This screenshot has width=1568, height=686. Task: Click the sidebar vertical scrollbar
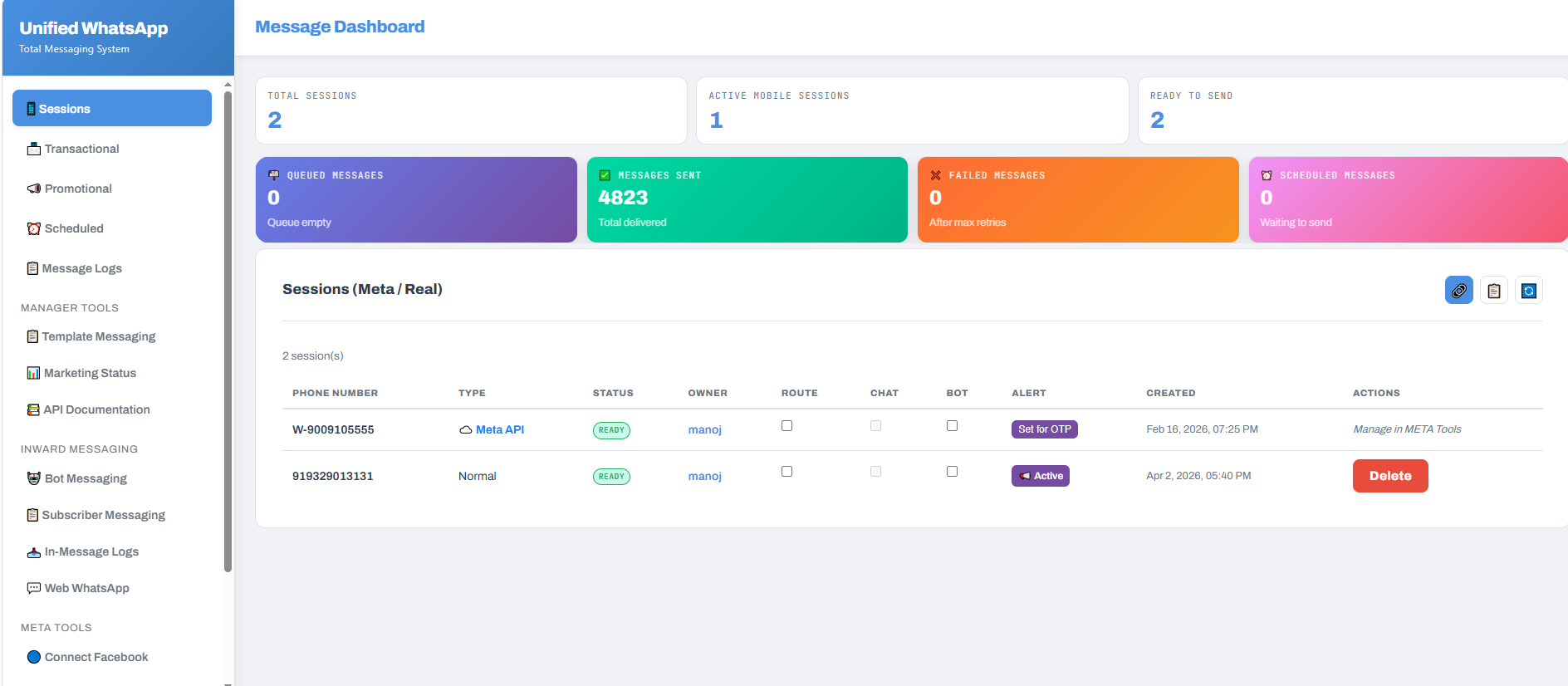(x=228, y=332)
